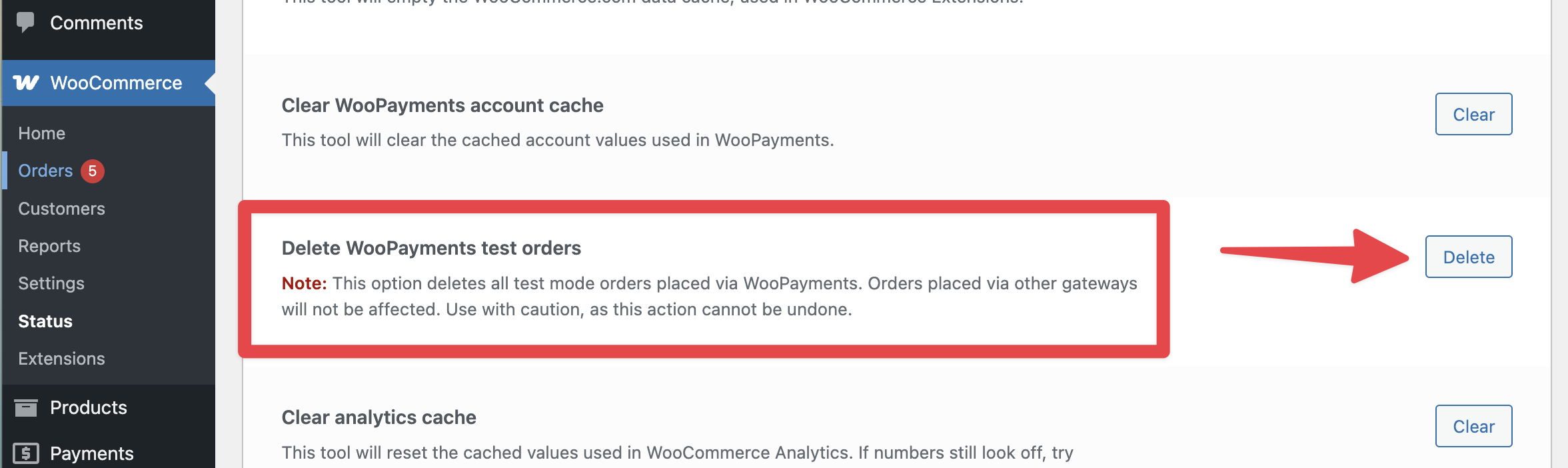Click the WooCommerce logo icon
1568x468 pixels.
click(x=26, y=83)
